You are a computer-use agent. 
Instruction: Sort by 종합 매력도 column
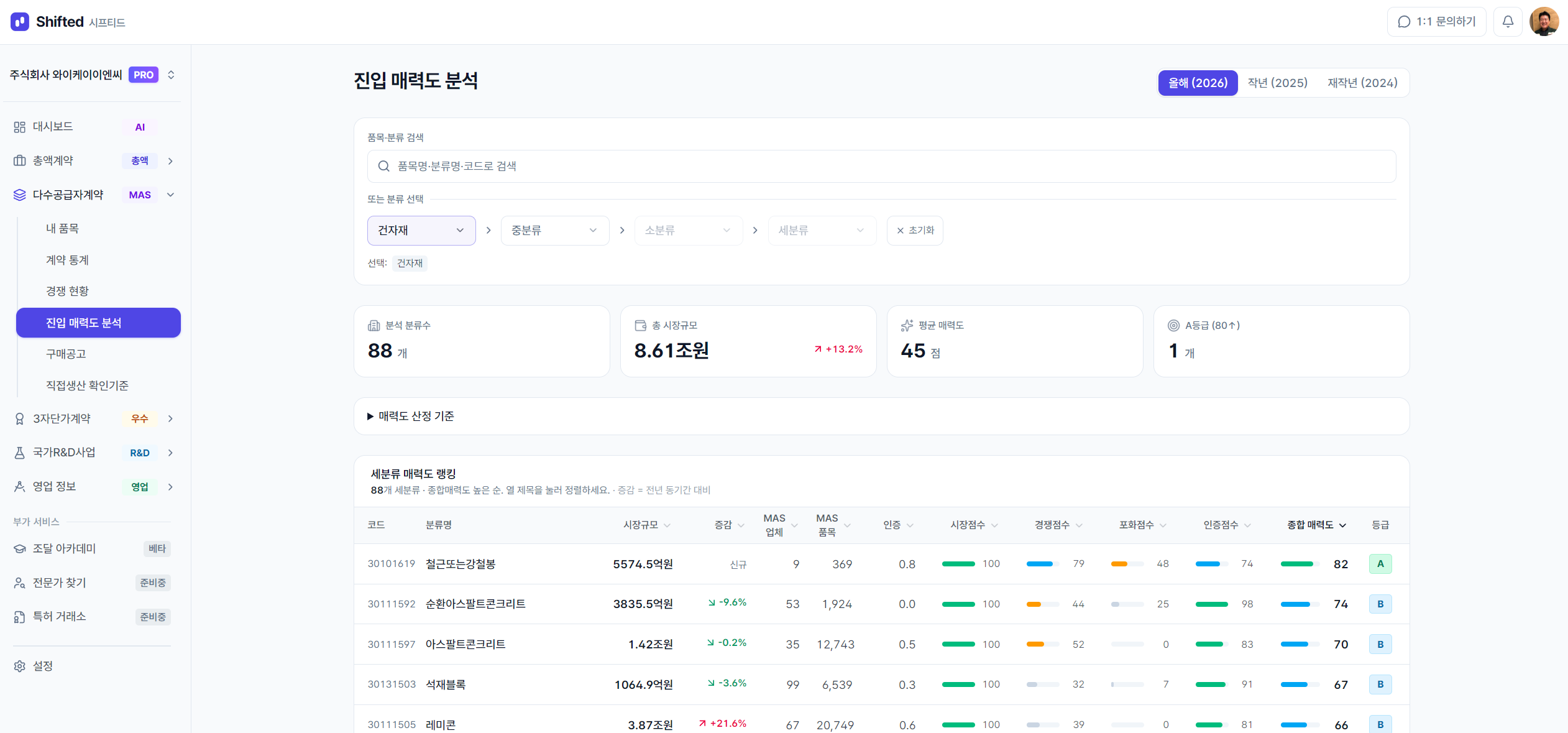click(1316, 525)
